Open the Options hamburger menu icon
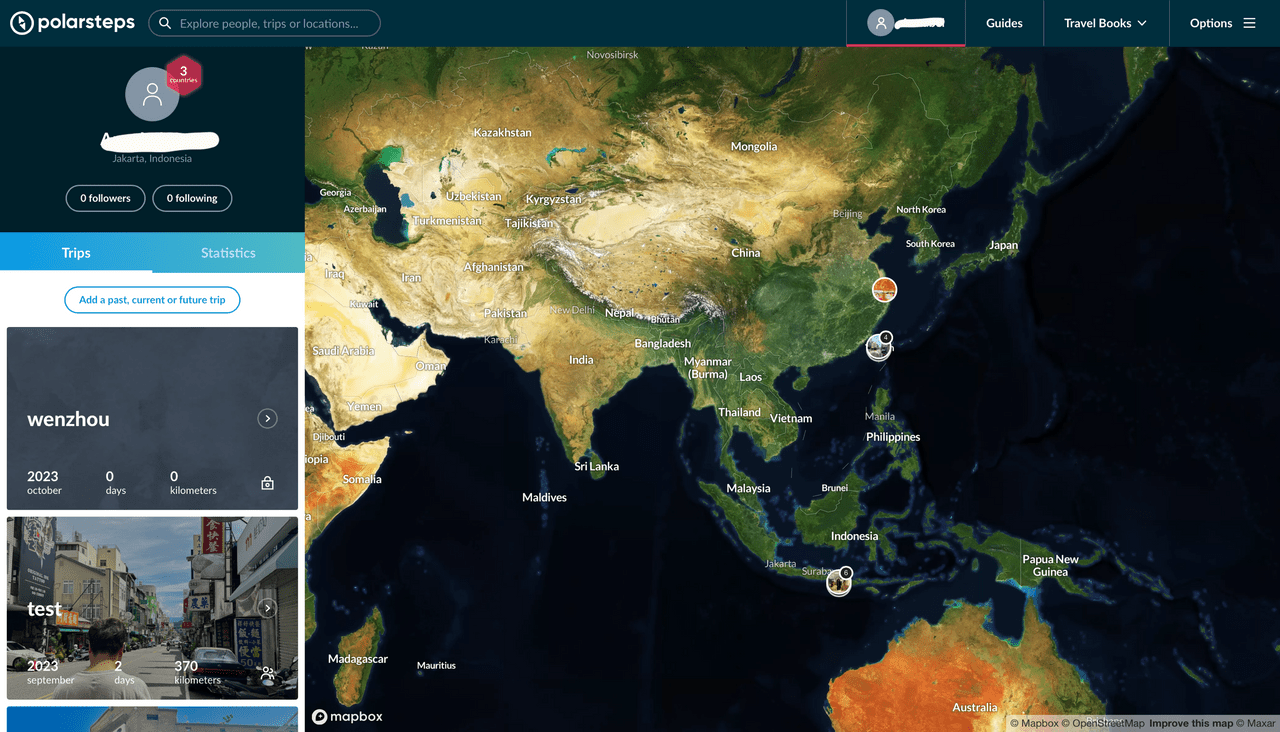Screen dimensions: 1280x732 pyautogui.click(x=1249, y=23)
